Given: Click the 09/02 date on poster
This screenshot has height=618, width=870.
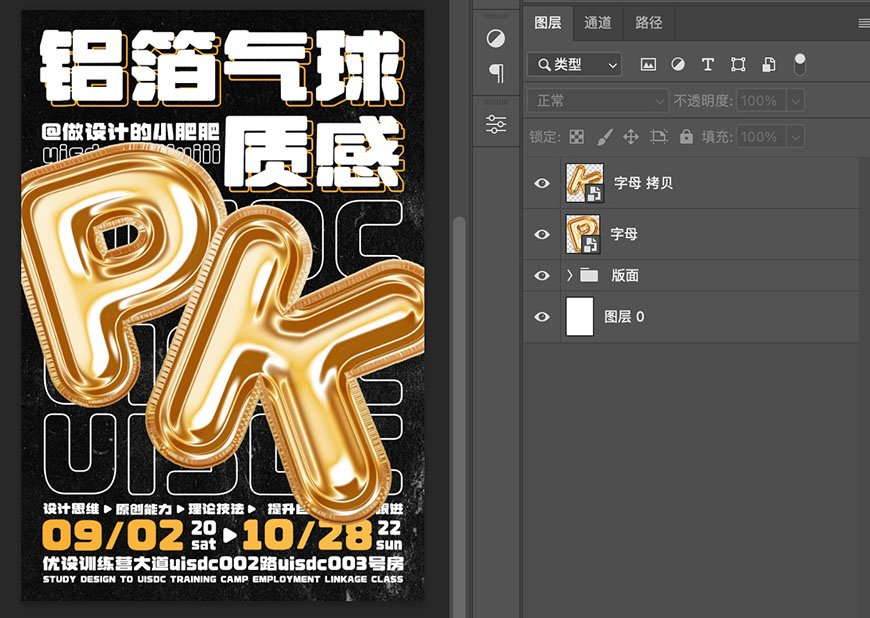Looking at the screenshot, I should [113, 535].
